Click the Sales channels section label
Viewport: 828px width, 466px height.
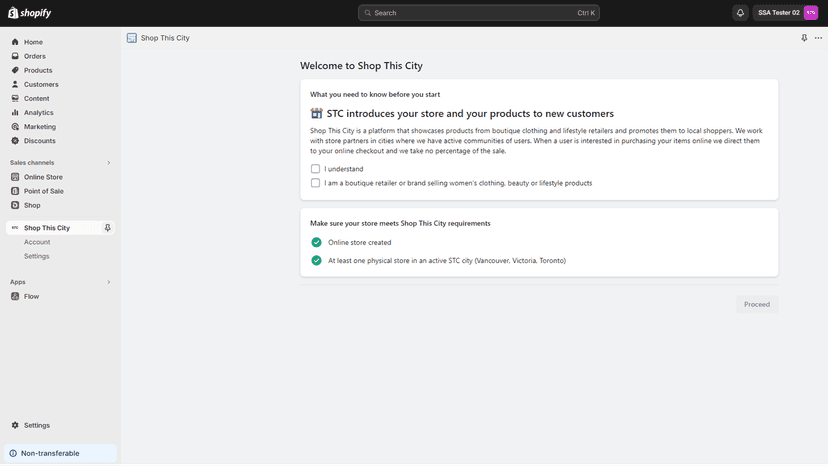32,163
